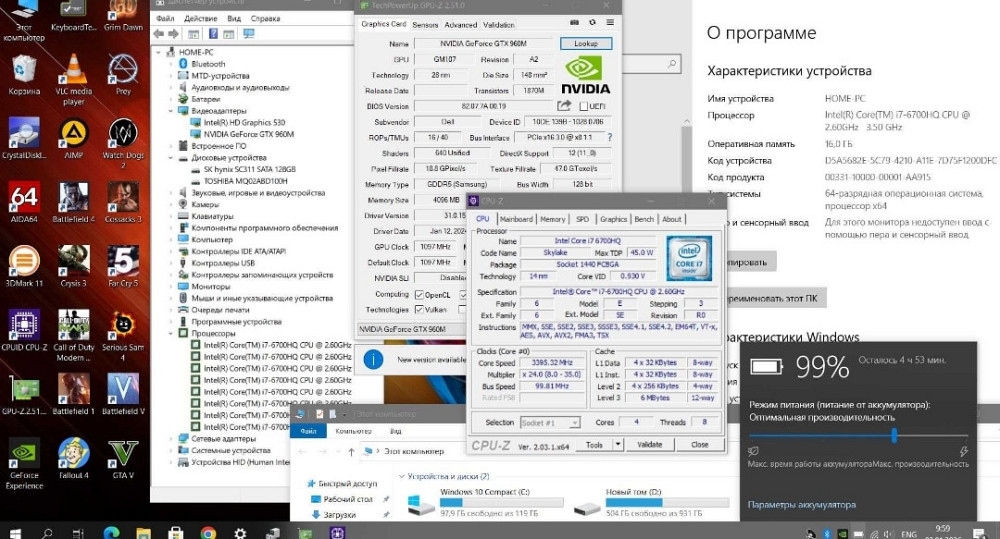Launch the Far Cry 5 desktop shortcut
Image resolution: width=1000 pixels, height=539 pixels.
[122, 266]
